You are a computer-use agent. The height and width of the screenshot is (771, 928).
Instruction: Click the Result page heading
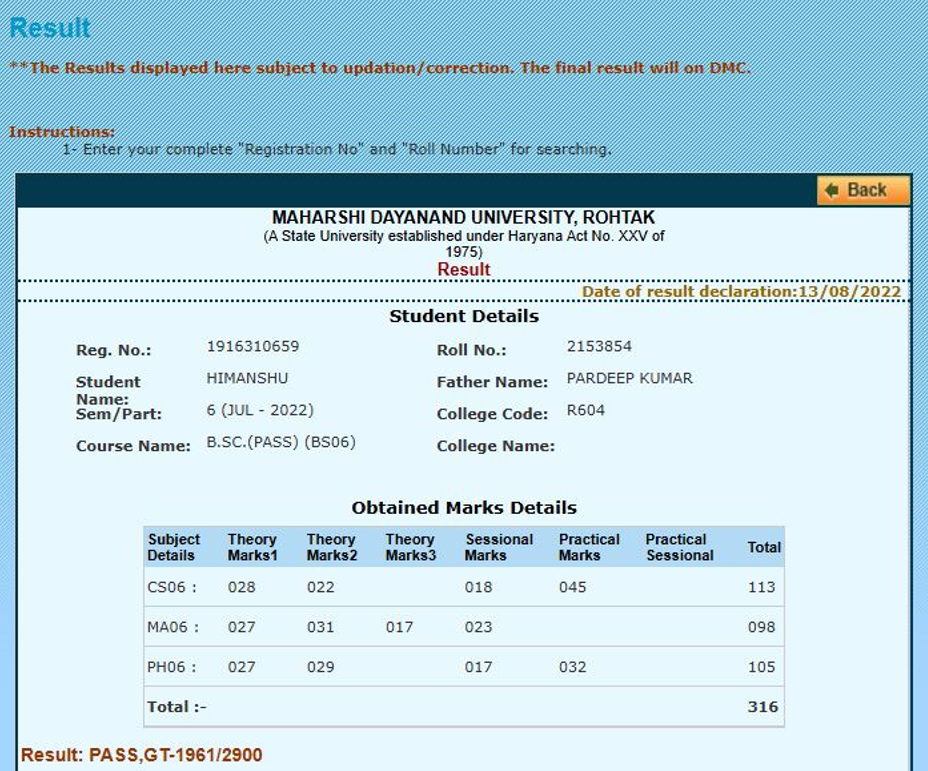pyautogui.click(x=50, y=27)
